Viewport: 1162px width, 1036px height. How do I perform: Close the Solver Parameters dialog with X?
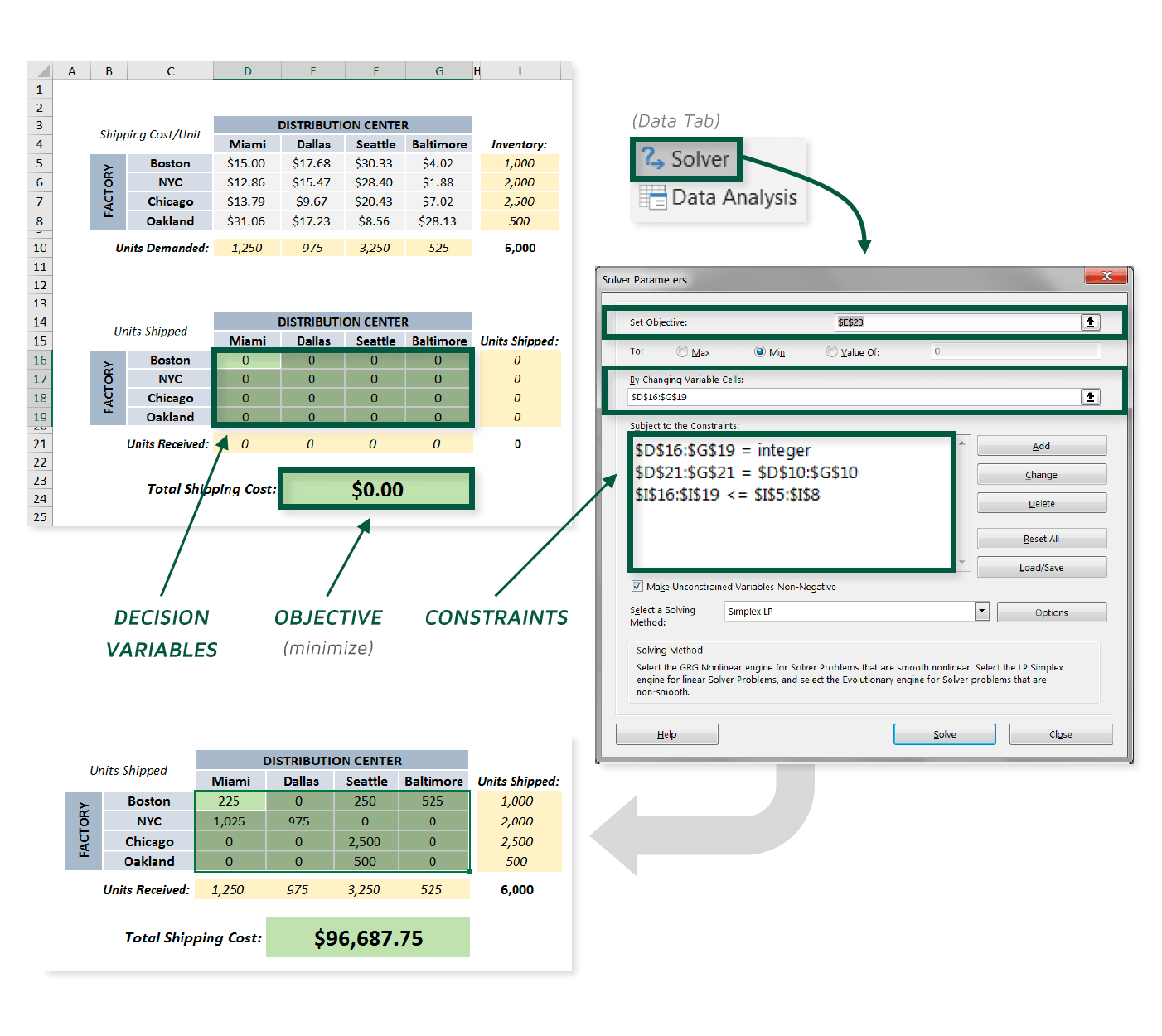1106,276
